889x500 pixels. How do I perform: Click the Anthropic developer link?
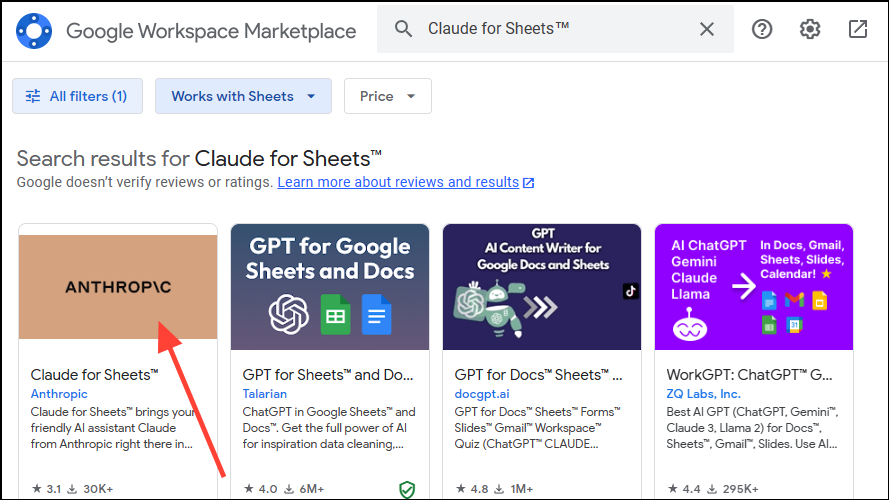point(59,393)
